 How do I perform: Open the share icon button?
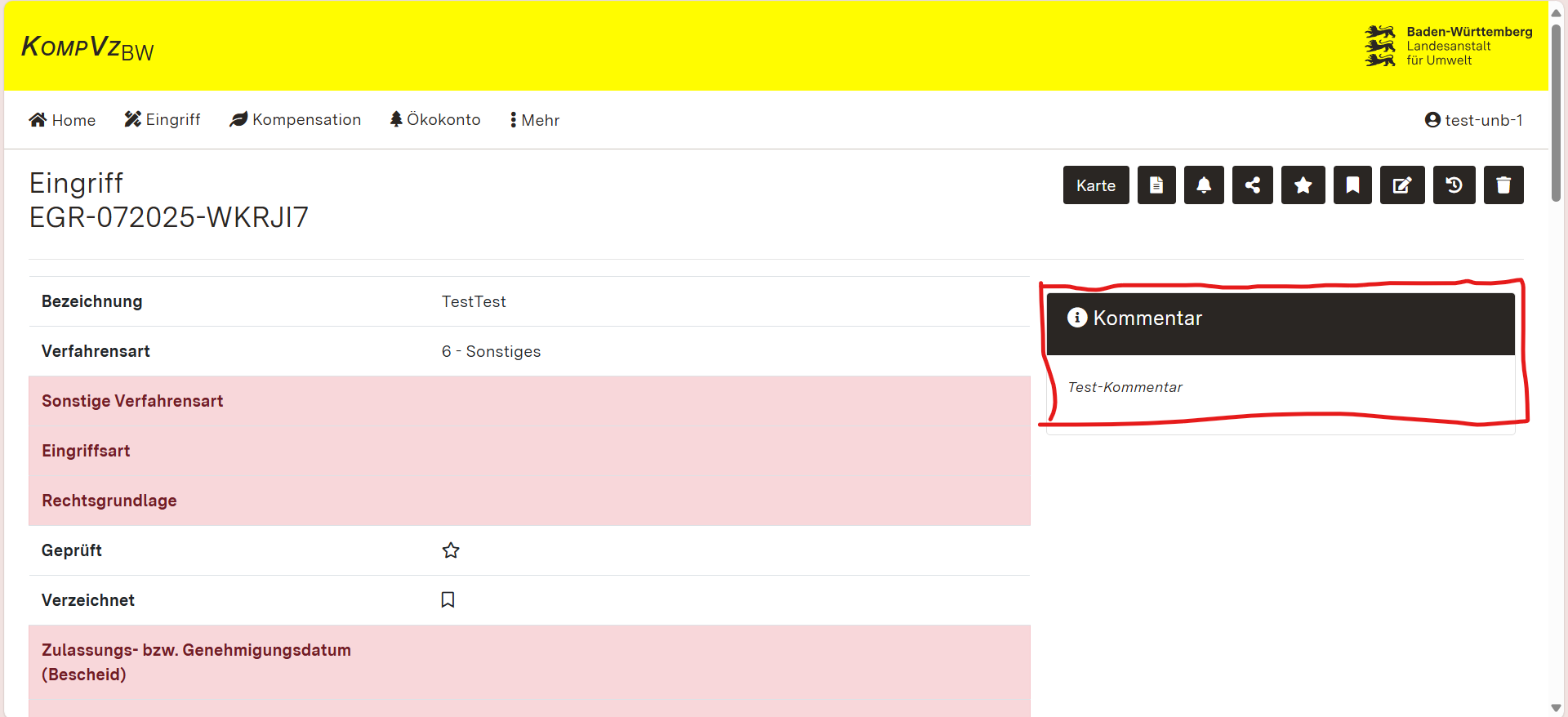pyautogui.click(x=1253, y=185)
